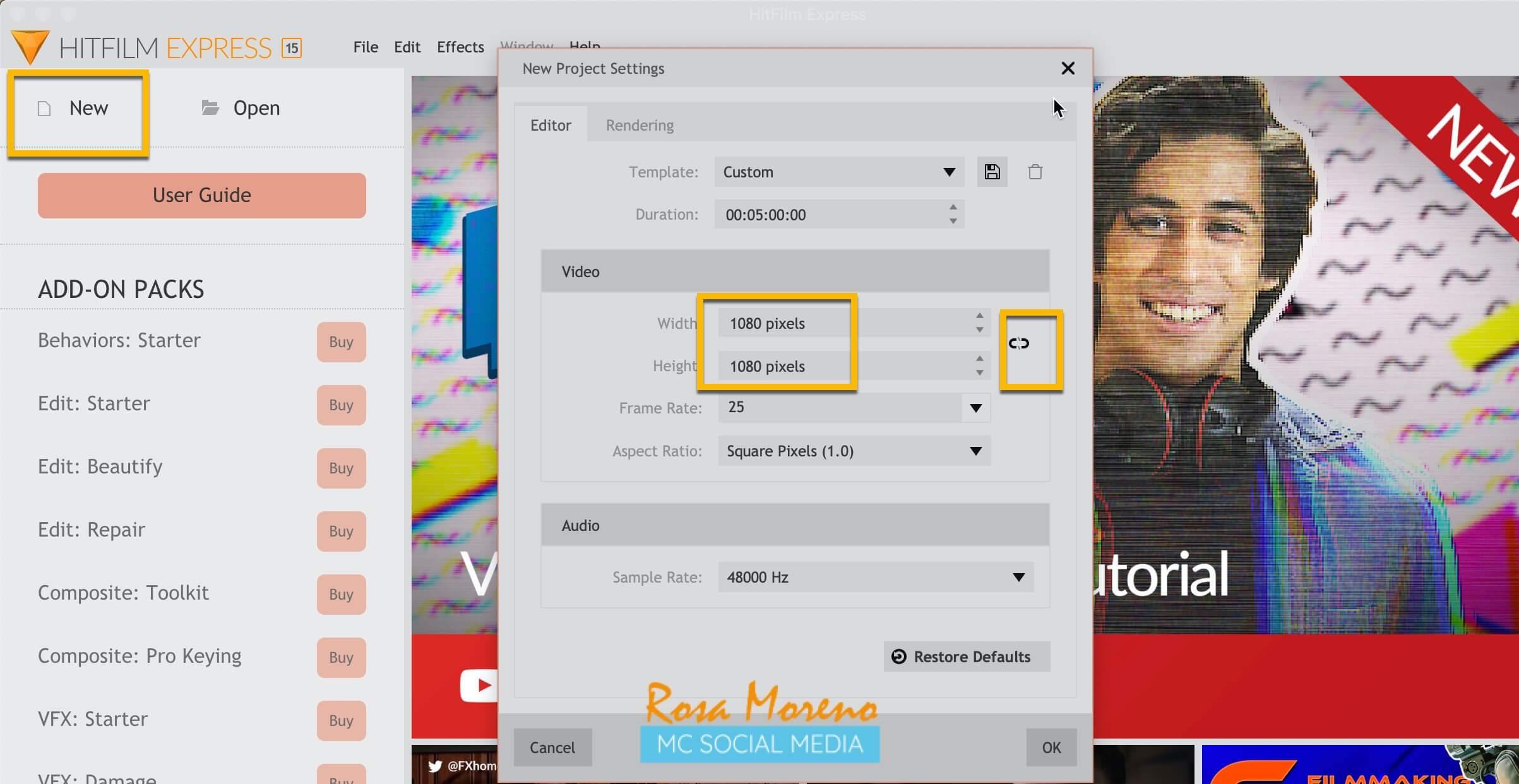Toggle the width-height link chain icon
This screenshot has height=784, width=1519.
(1019, 343)
